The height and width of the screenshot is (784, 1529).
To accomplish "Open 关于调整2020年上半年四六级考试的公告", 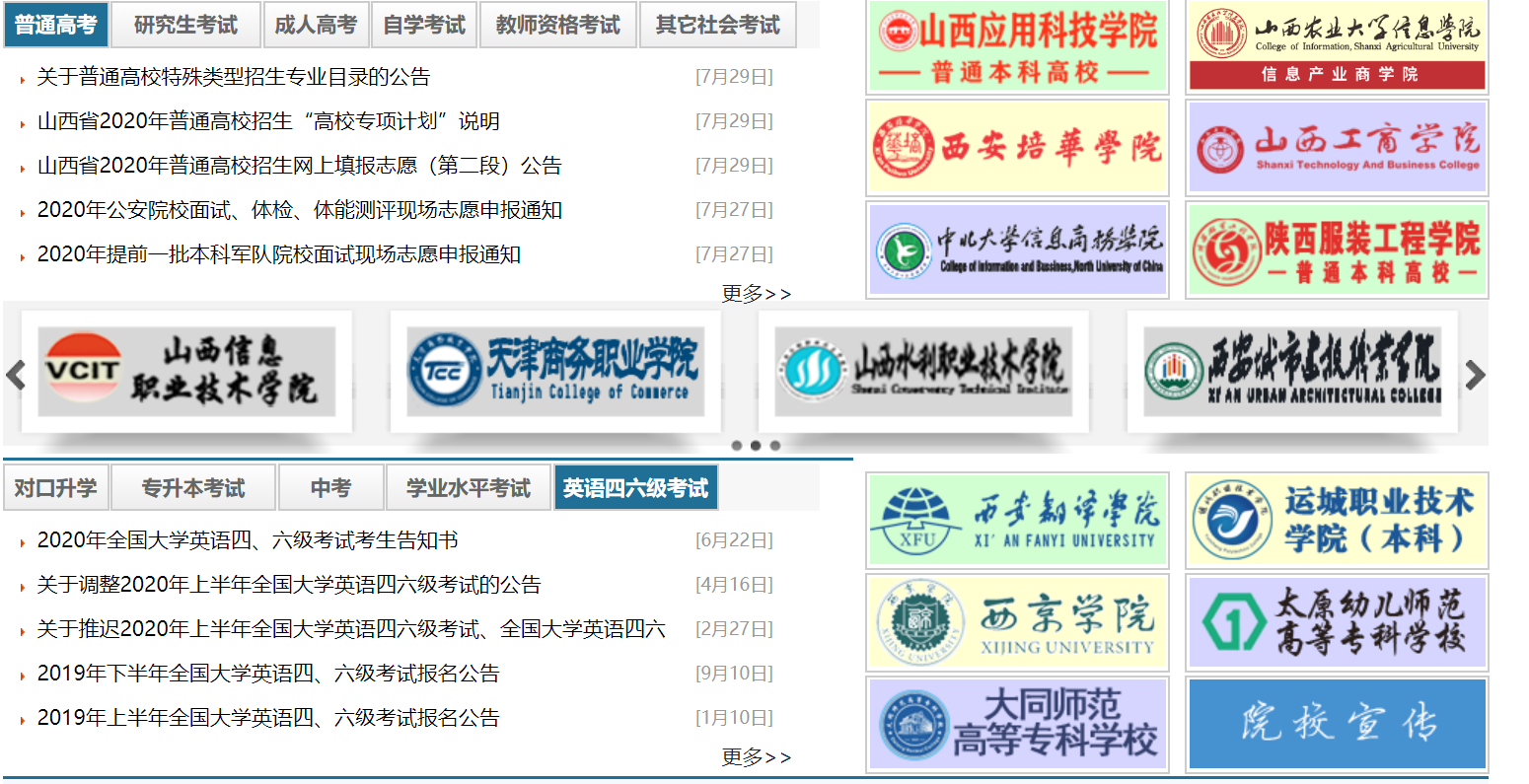I will (x=289, y=585).
